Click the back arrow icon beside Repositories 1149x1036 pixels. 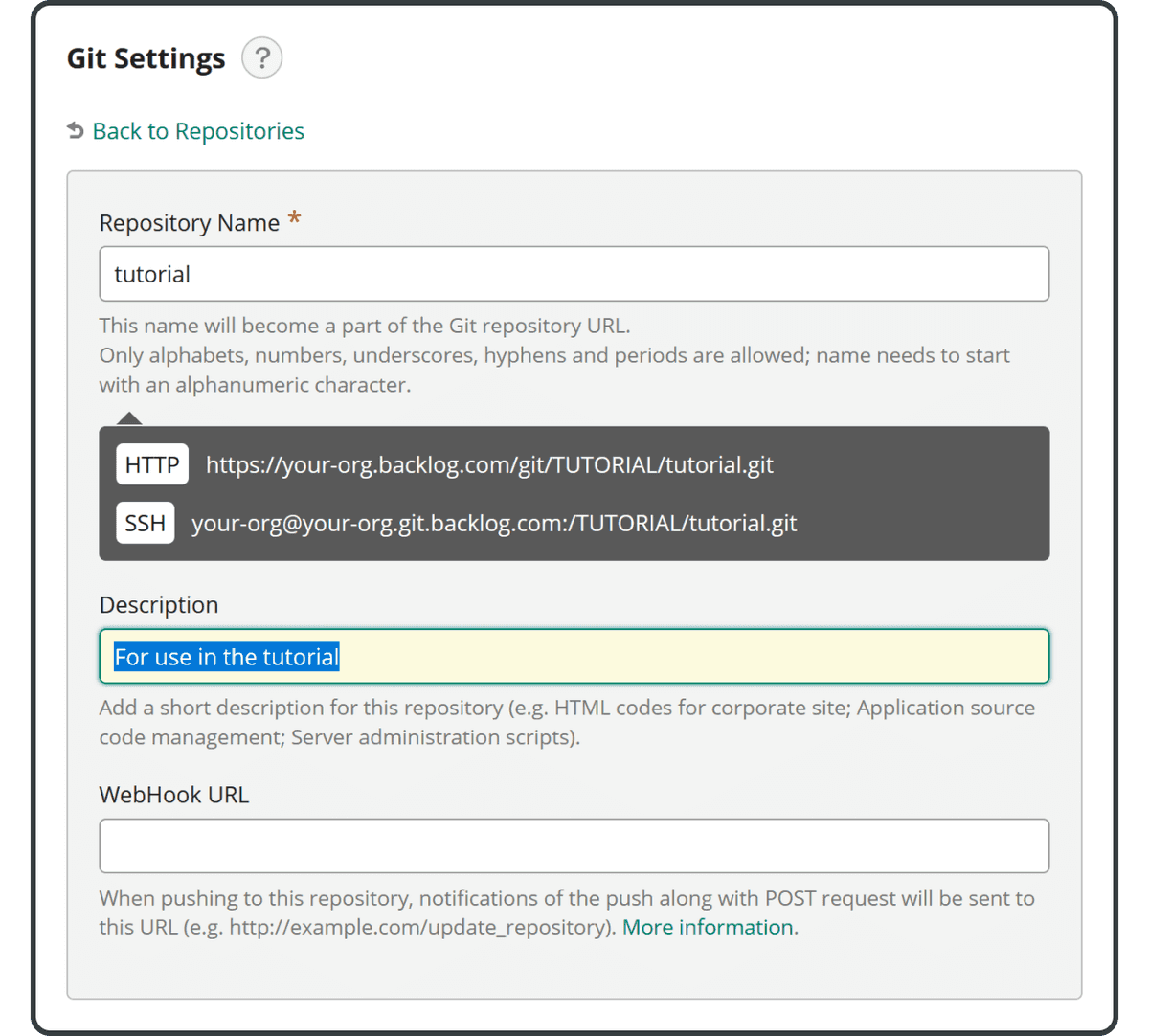tap(76, 130)
